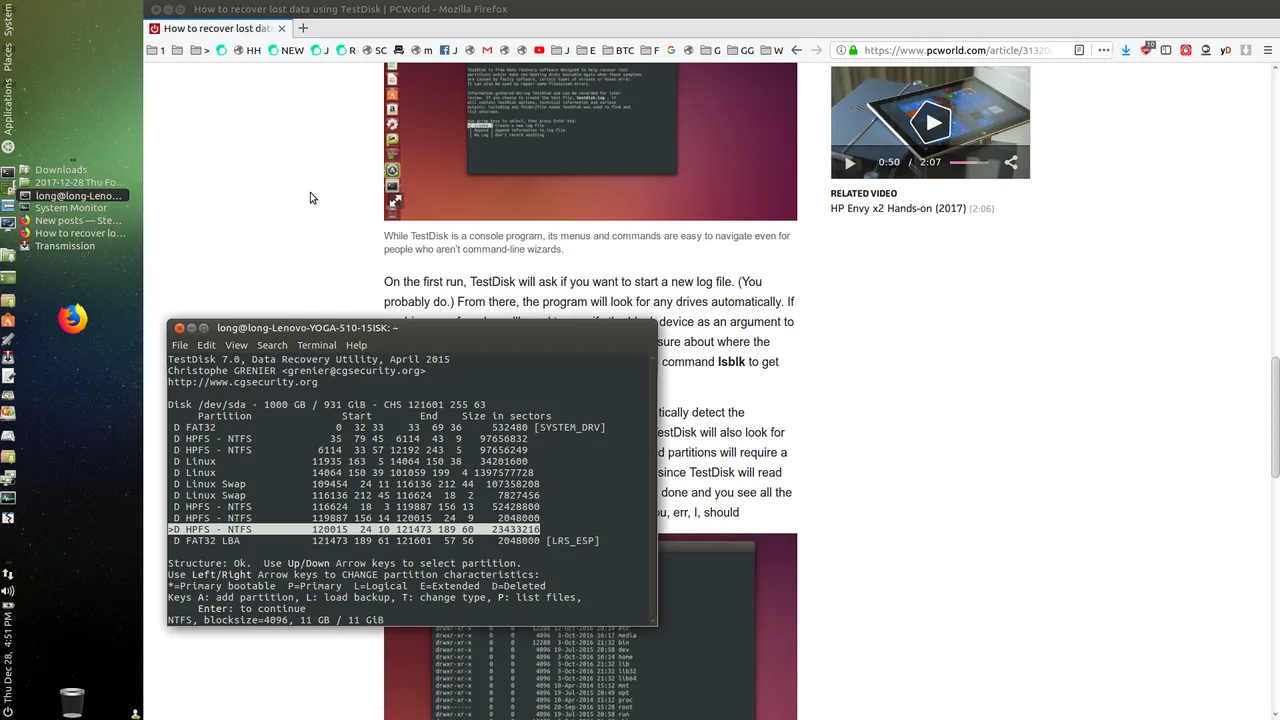Open the Terminal menu in terminal window
The image size is (1280, 720).
316,345
